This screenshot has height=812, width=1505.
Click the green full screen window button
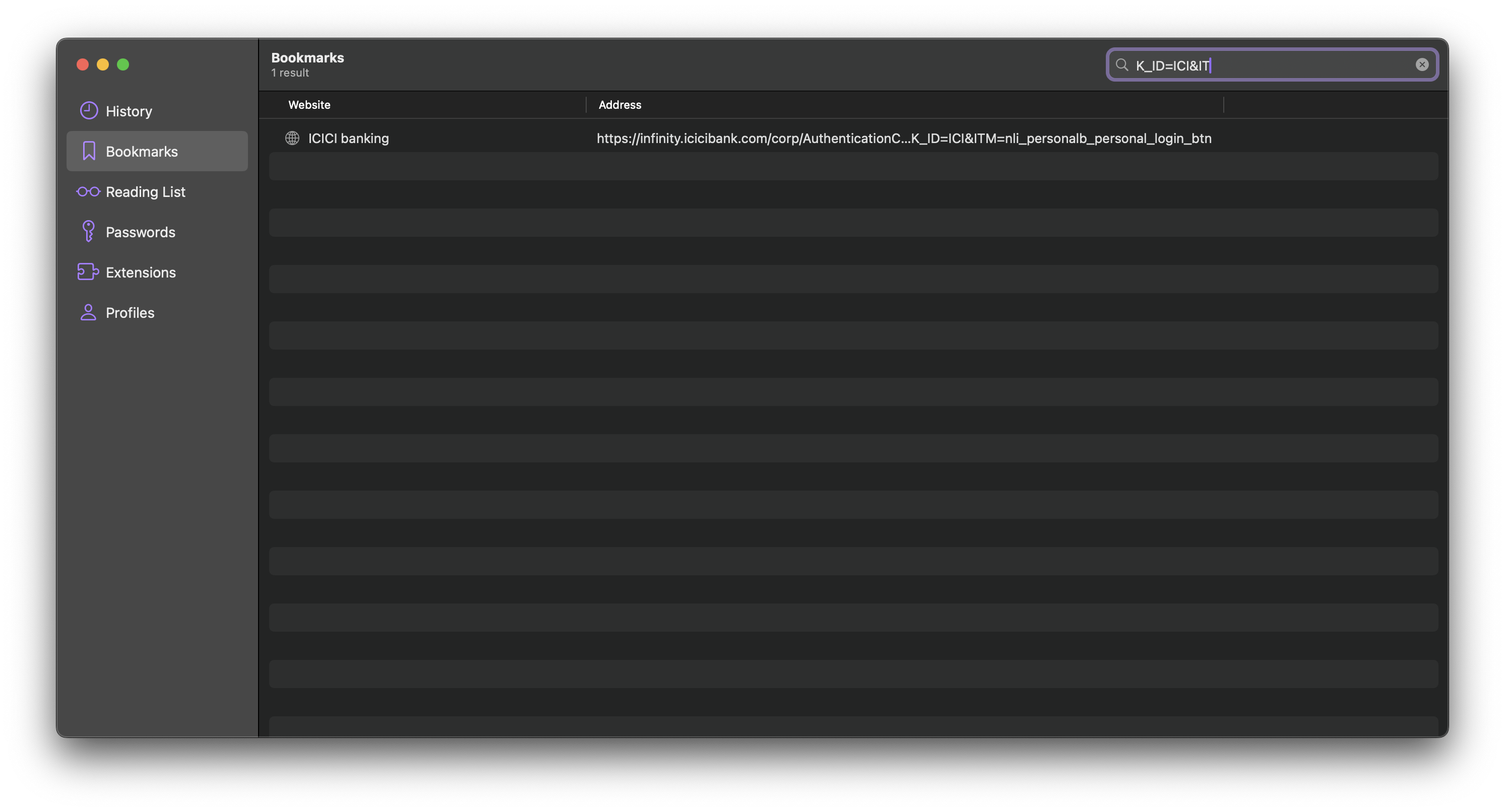[122, 65]
